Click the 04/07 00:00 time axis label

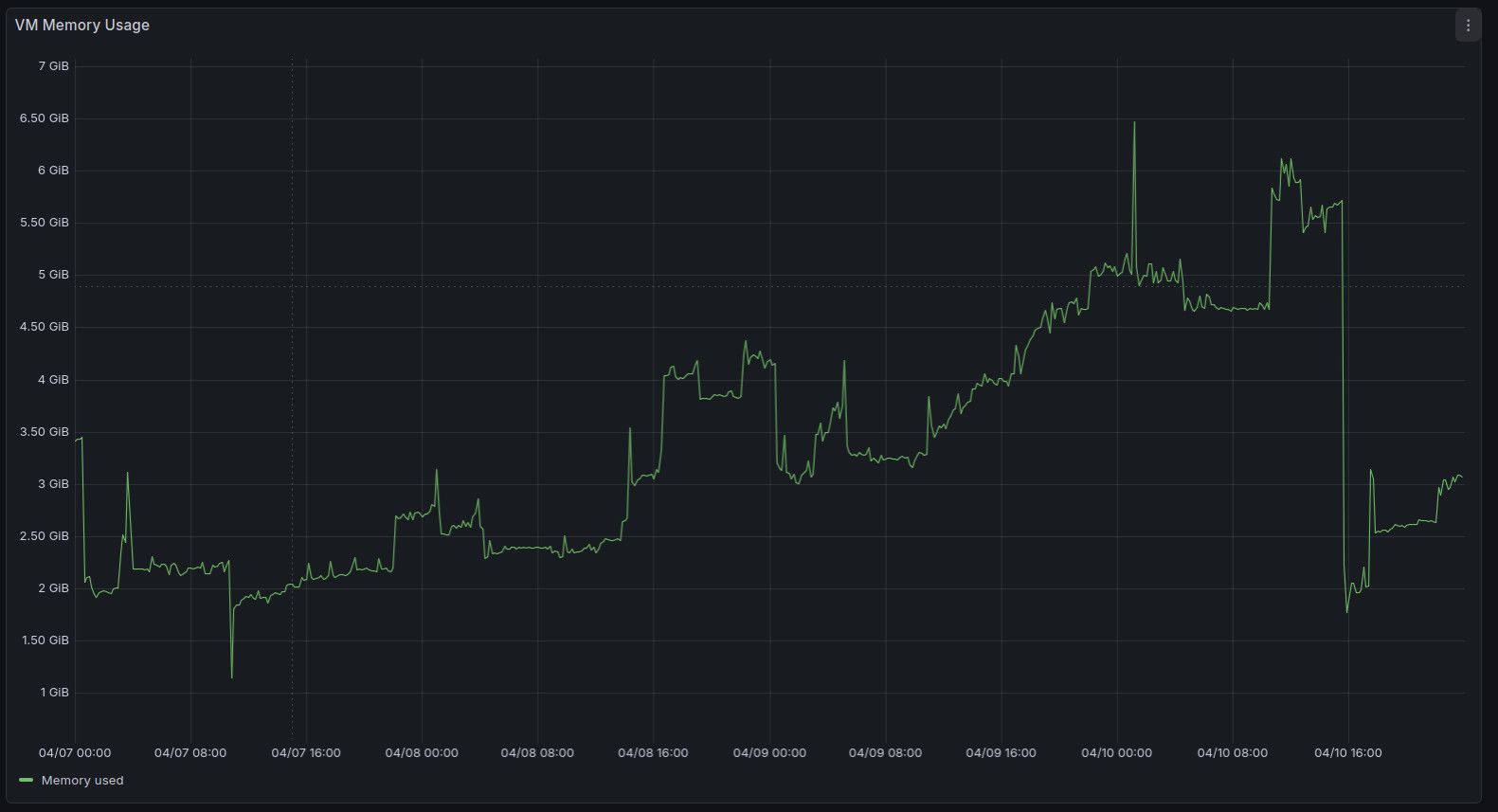point(75,753)
